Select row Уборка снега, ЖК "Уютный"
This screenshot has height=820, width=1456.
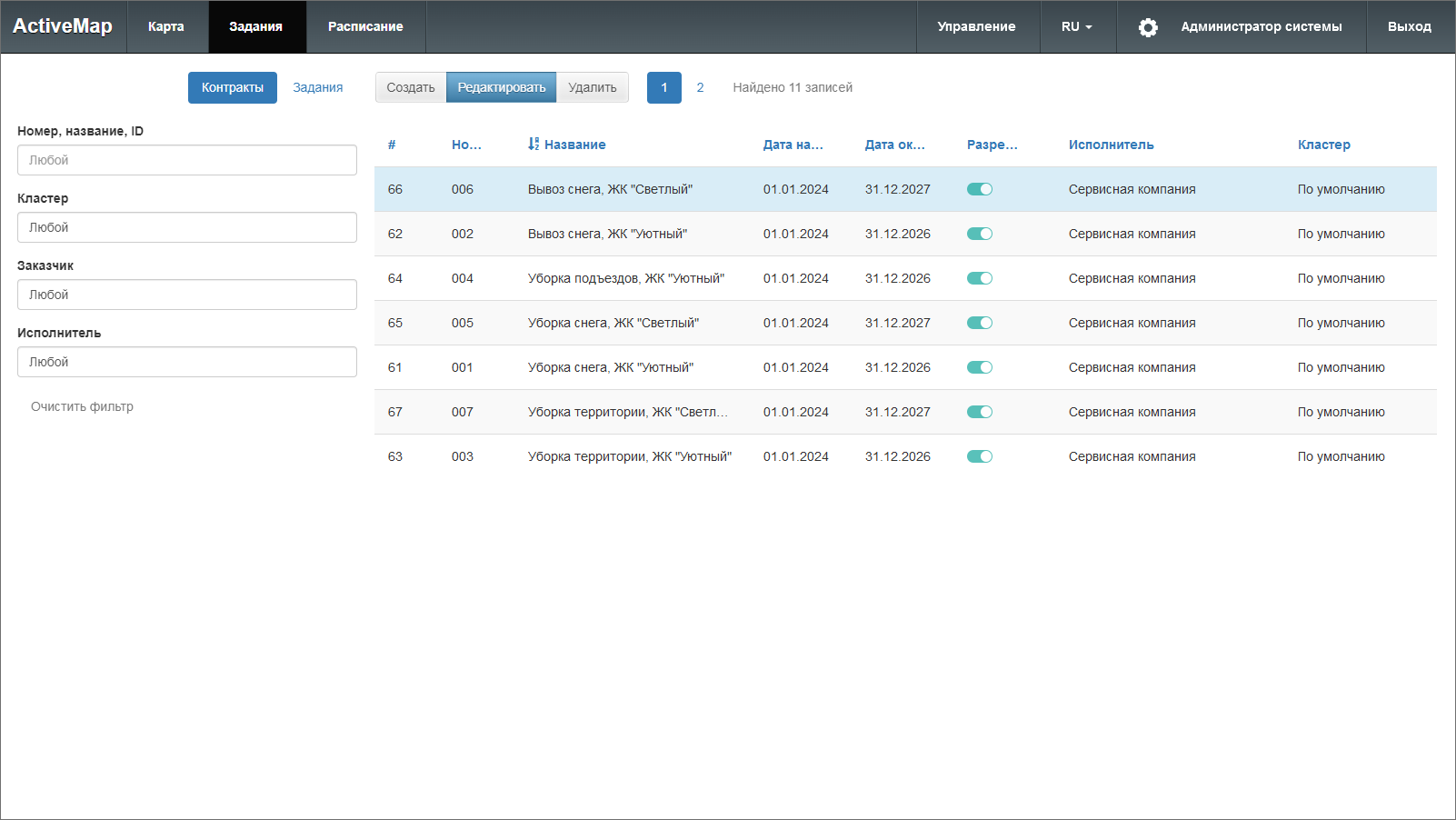coord(905,367)
